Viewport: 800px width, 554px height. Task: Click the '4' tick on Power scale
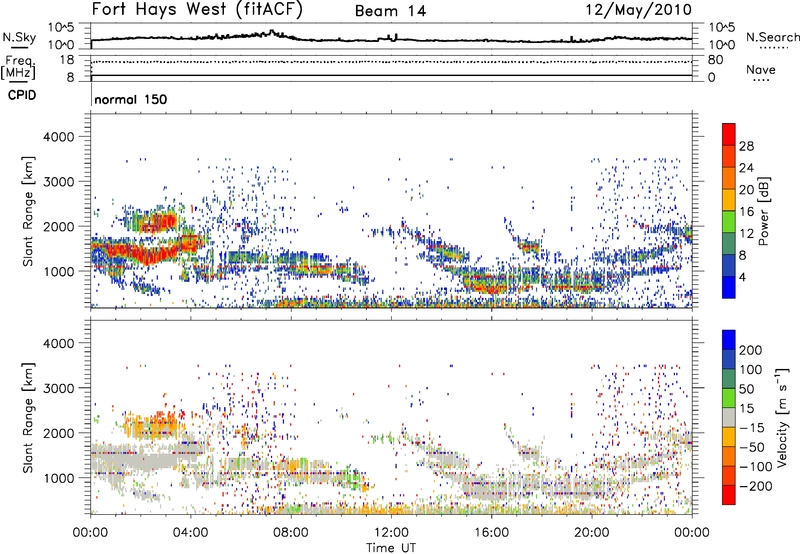click(x=743, y=277)
